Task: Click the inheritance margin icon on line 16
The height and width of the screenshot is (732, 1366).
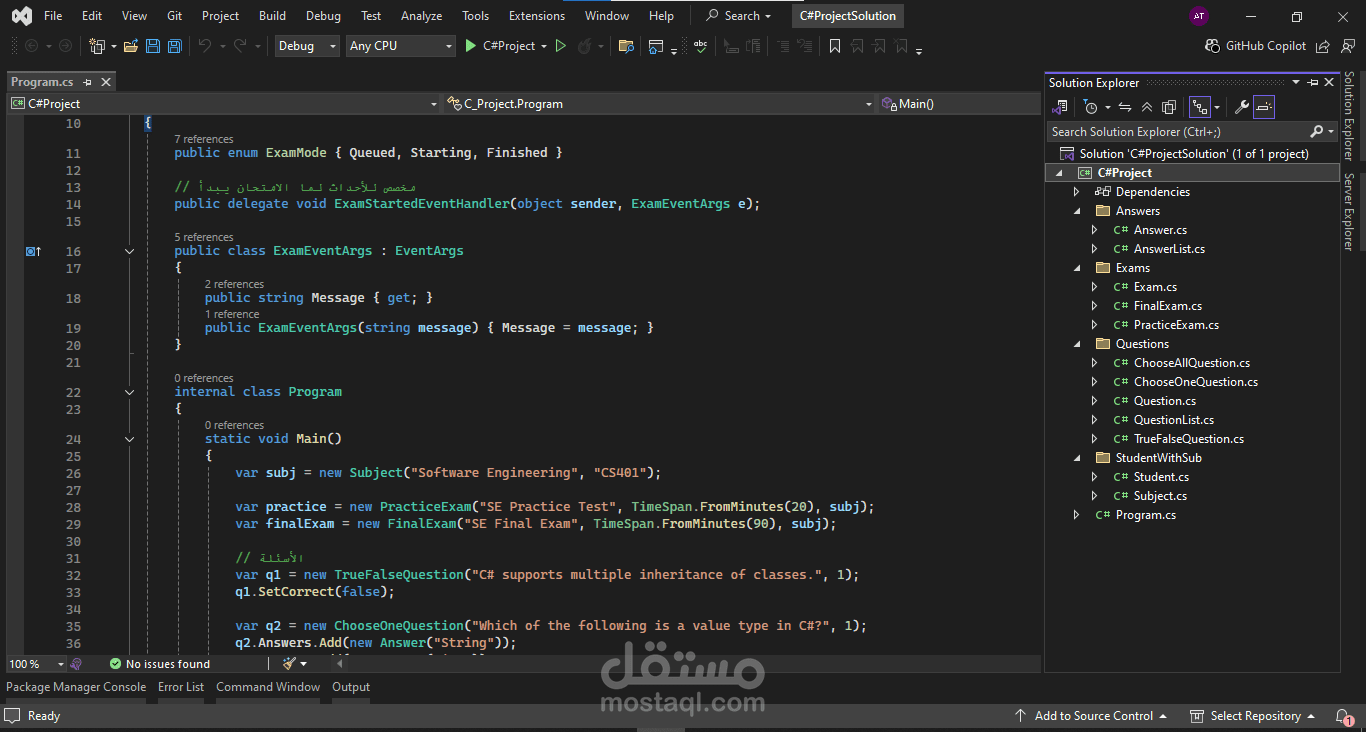Action: (33, 251)
